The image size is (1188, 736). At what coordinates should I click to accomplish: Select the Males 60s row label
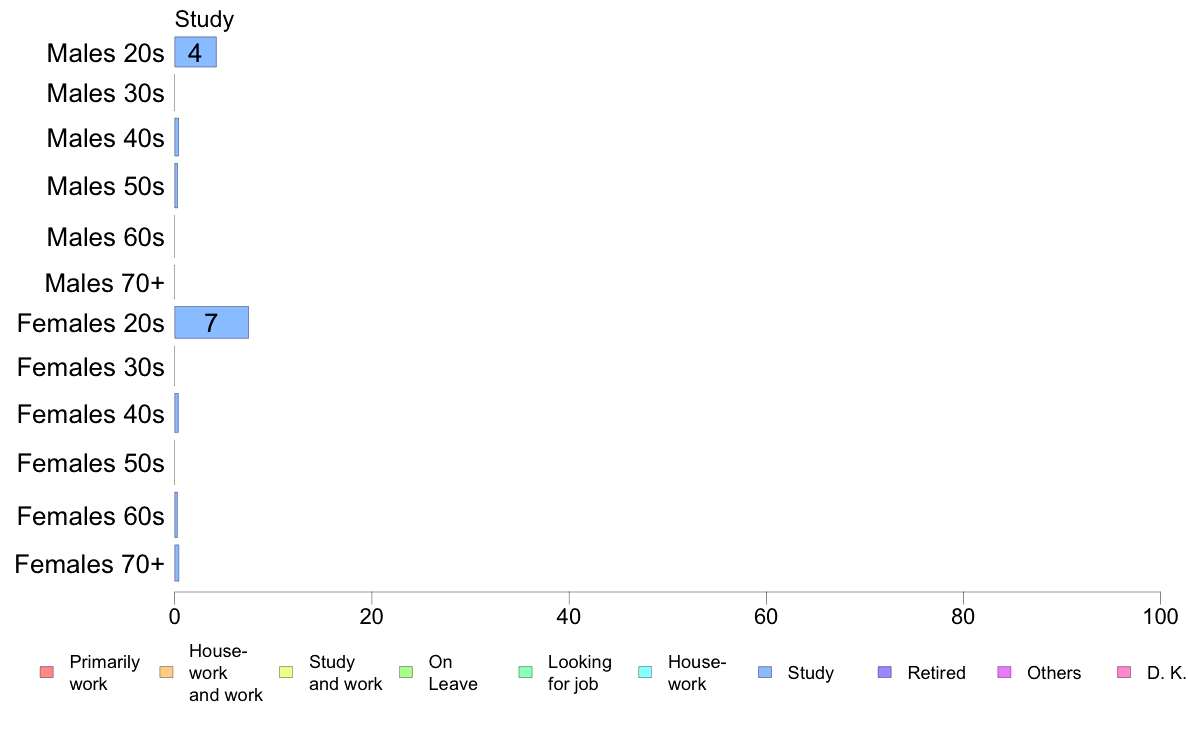click(105, 237)
